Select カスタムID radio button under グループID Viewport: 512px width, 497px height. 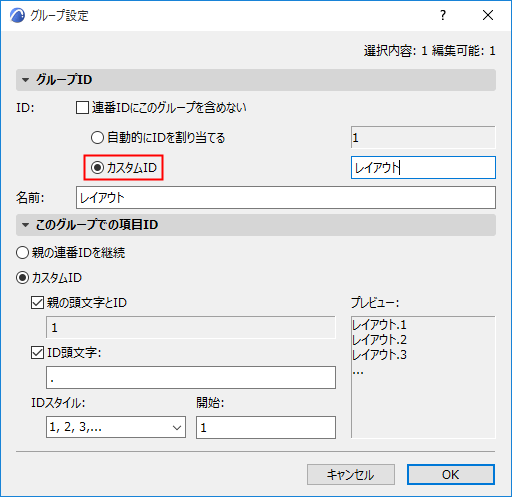pyautogui.click(x=97, y=168)
